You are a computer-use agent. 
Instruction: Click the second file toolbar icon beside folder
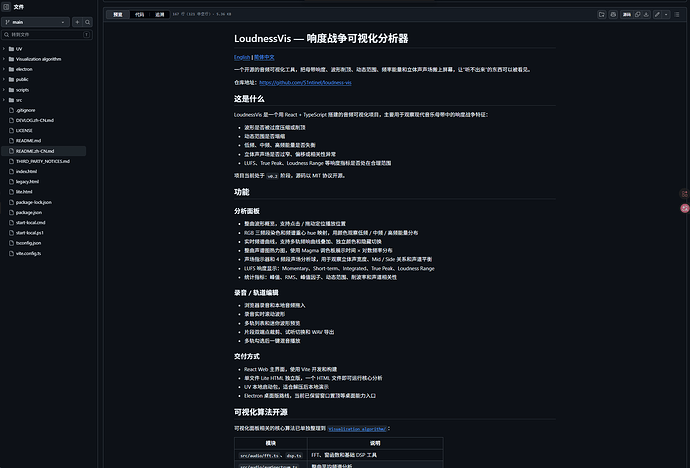(x=613, y=15)
